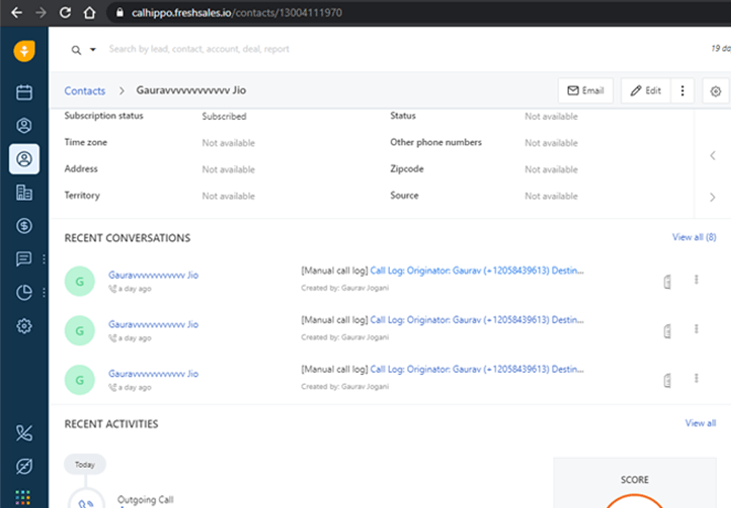Open the first conversation's three-dot menu
The image size is (731, 508).
point(696,280)
